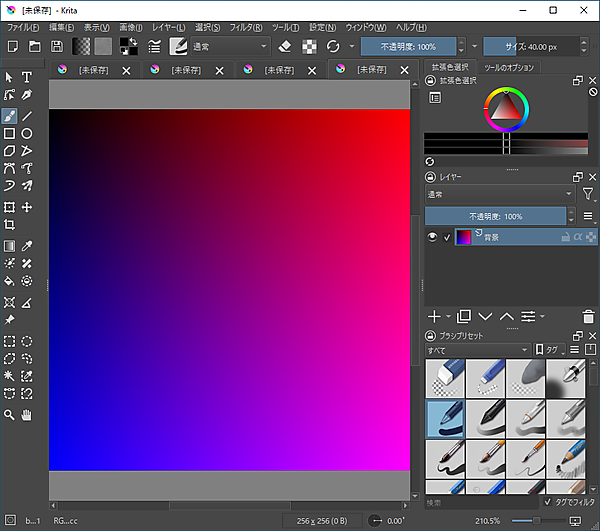Open the フィルタ menu
The height and width of the screenshot is (531, 600).
coord(245,26)
